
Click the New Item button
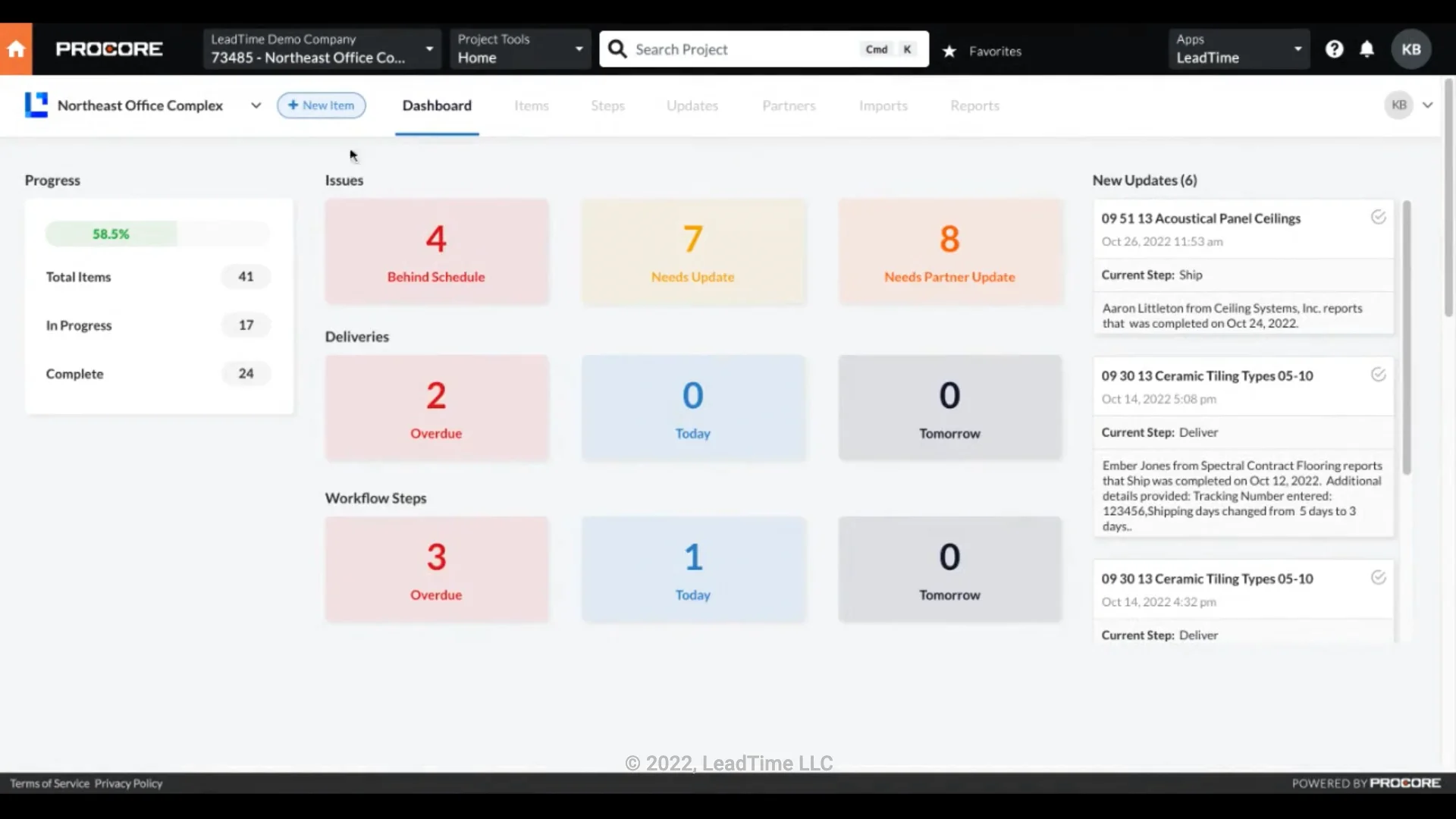coord(322,105)
